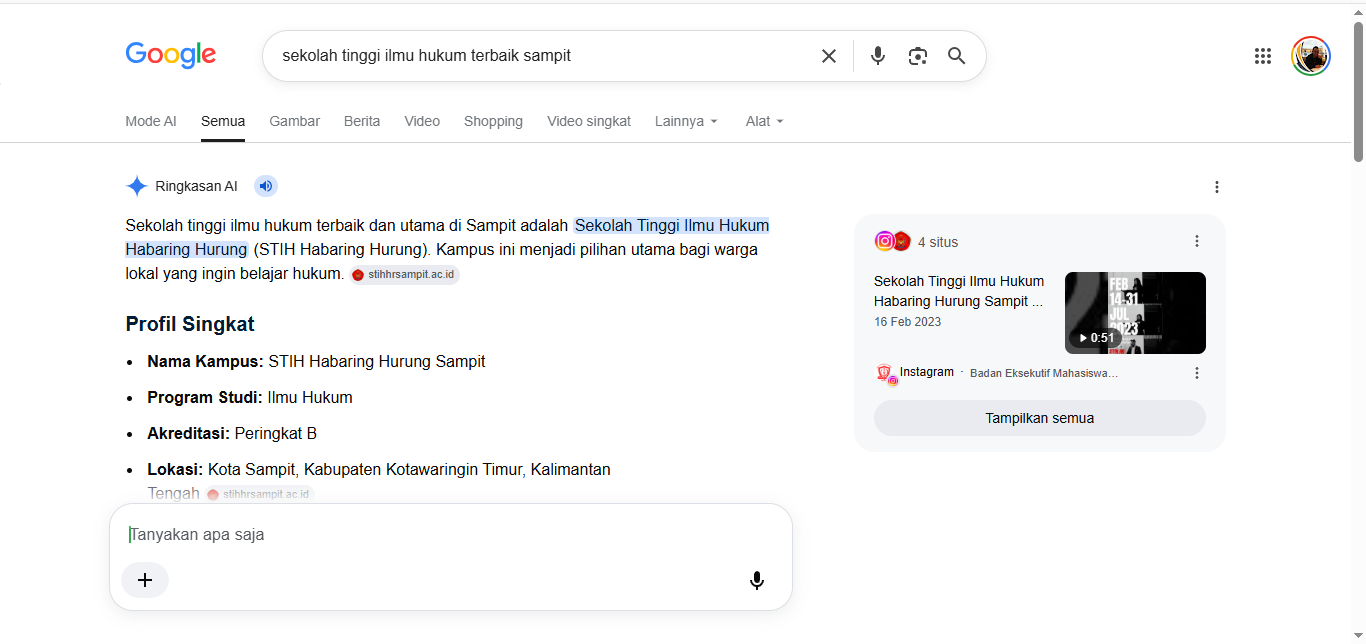
Task: Open the Video singkat tab
Action: (589, 121)
